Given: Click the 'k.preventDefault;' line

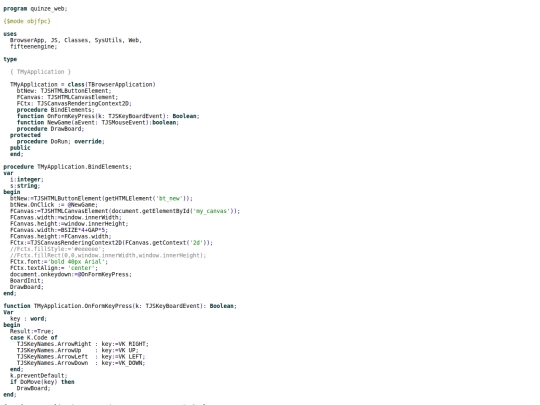Looking at the screenshot, I should (x=39, y=375).
